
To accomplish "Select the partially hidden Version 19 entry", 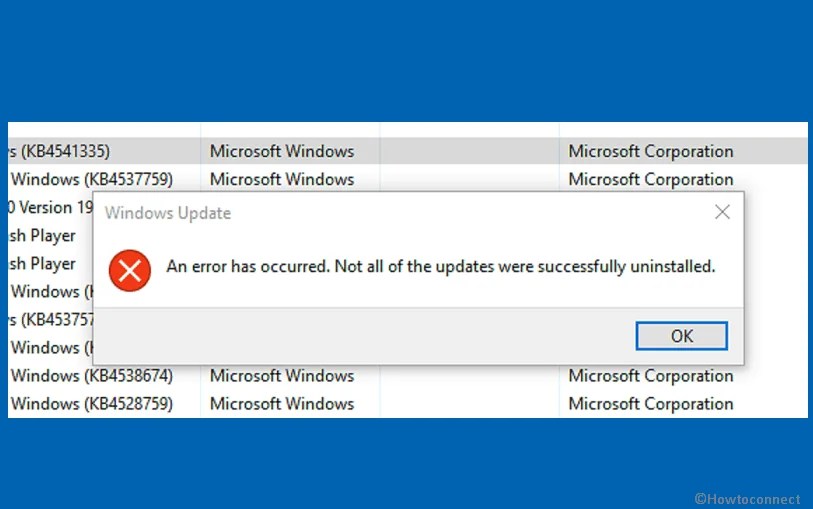I will click(50, 208).
